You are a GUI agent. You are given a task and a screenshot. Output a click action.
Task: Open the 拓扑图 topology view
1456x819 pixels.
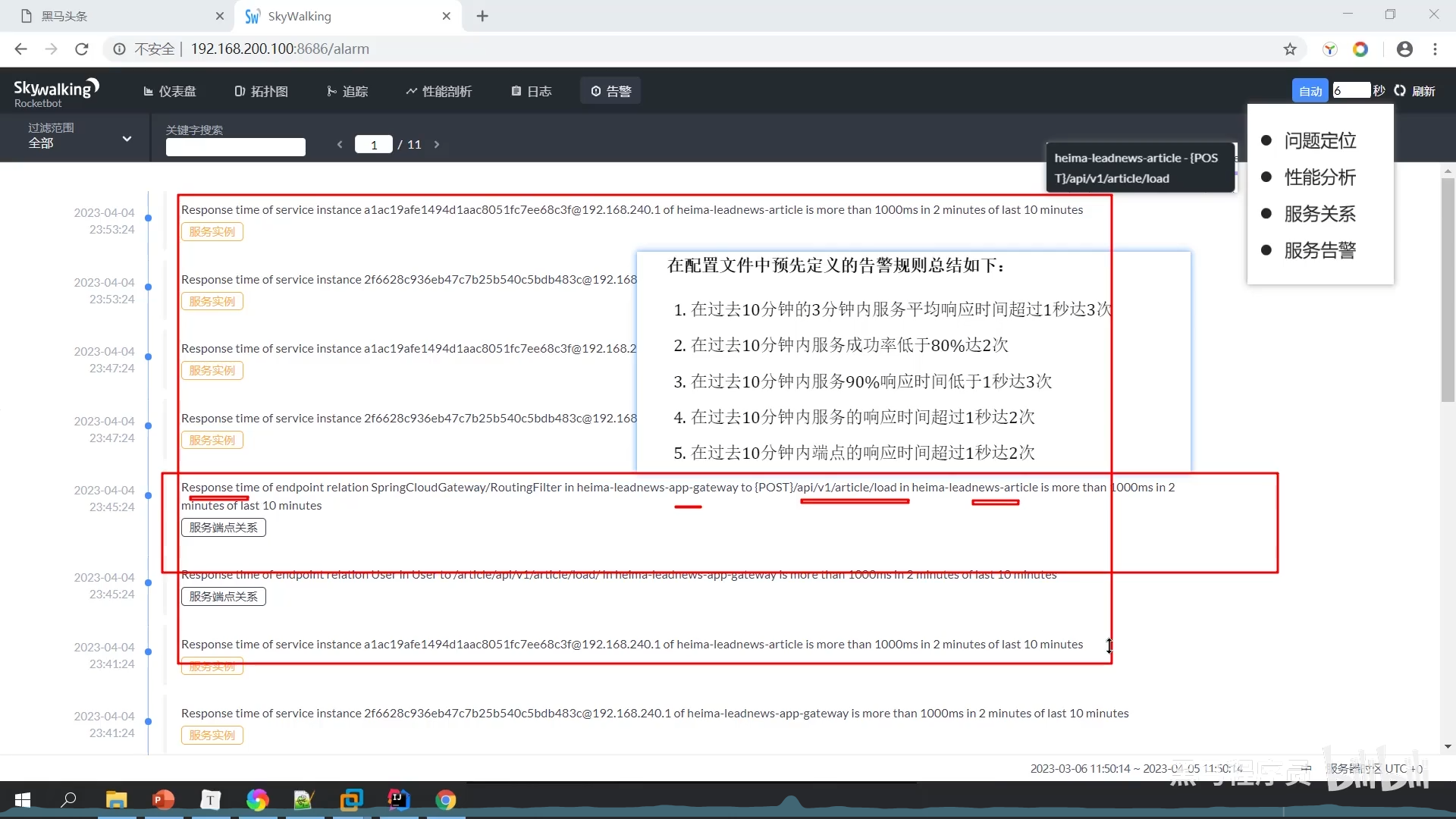262,91
